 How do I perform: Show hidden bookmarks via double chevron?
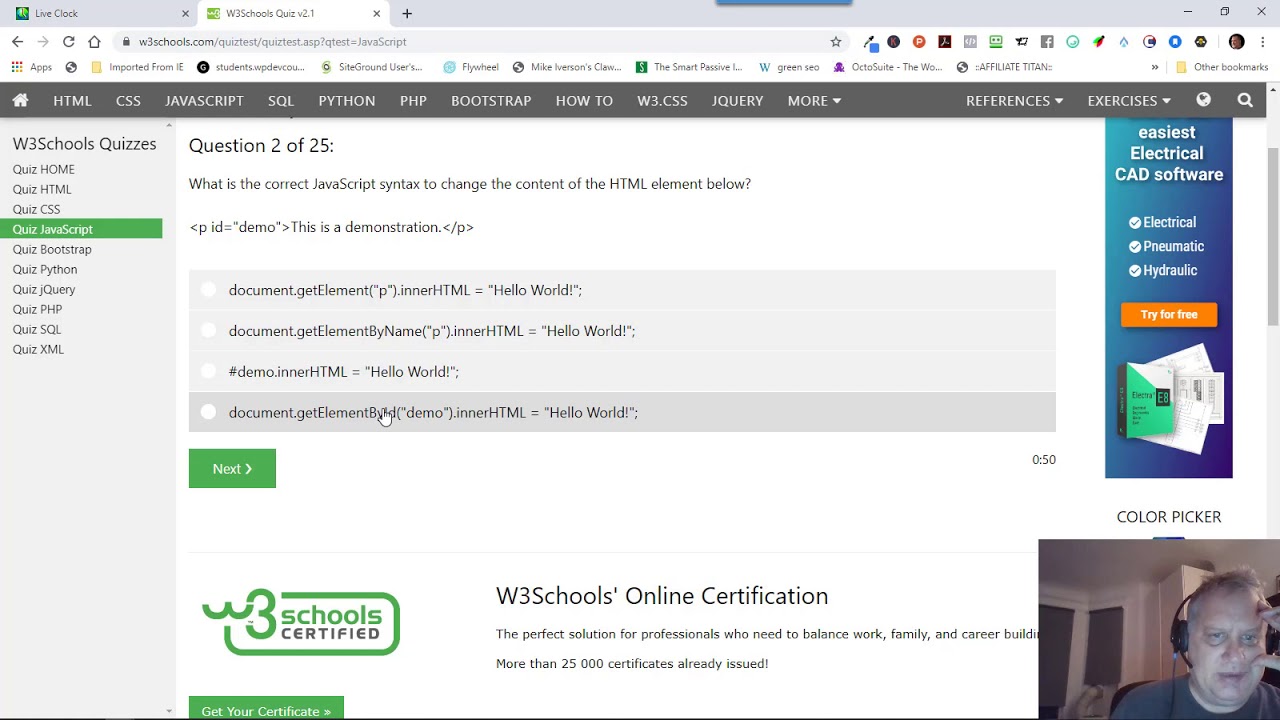[1154, 67]
